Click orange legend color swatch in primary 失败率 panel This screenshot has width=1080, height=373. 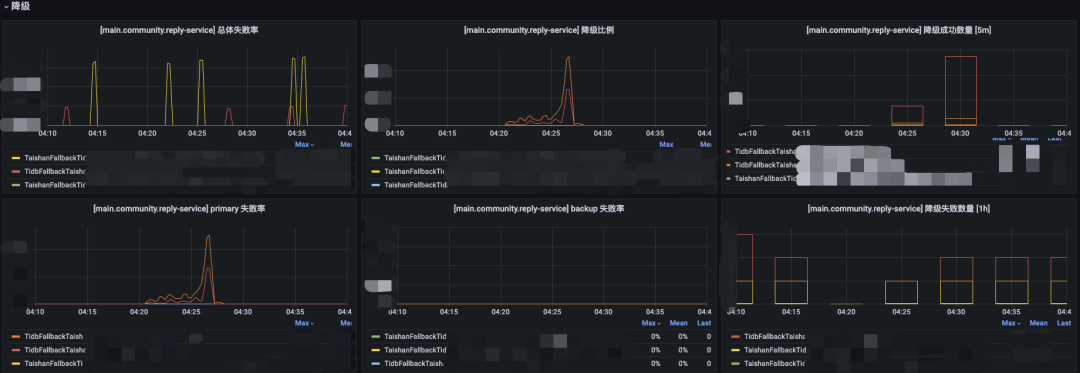coord(16,337)
